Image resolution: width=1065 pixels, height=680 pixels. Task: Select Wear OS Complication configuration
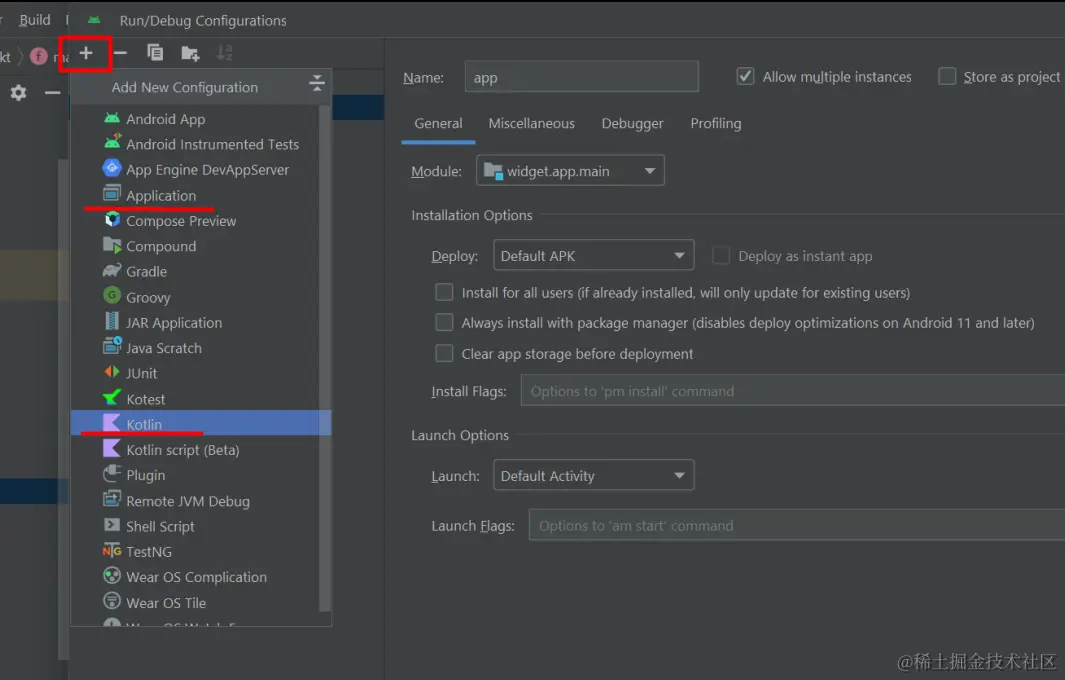tap(197, 576)
